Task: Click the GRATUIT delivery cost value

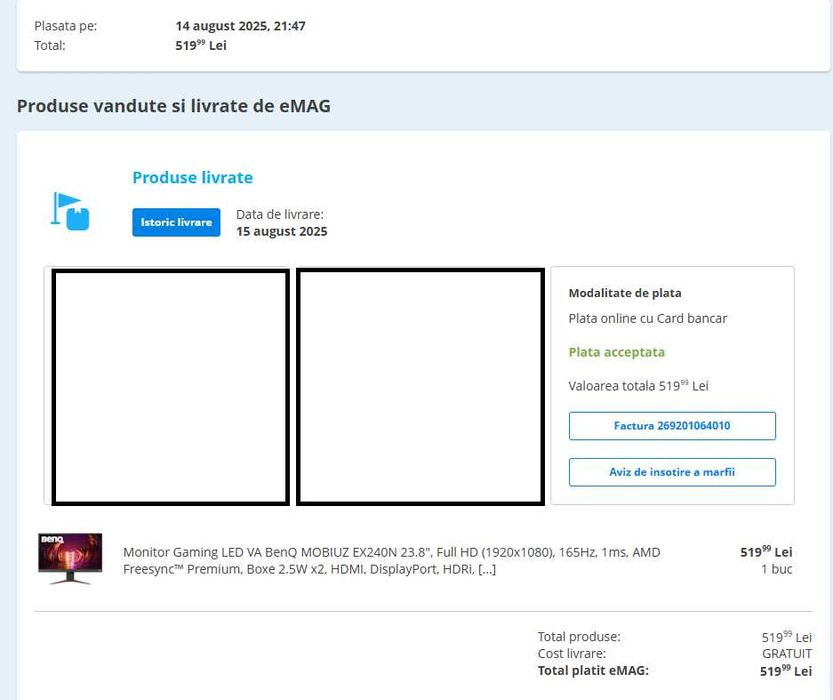Action: pos(787,653)
